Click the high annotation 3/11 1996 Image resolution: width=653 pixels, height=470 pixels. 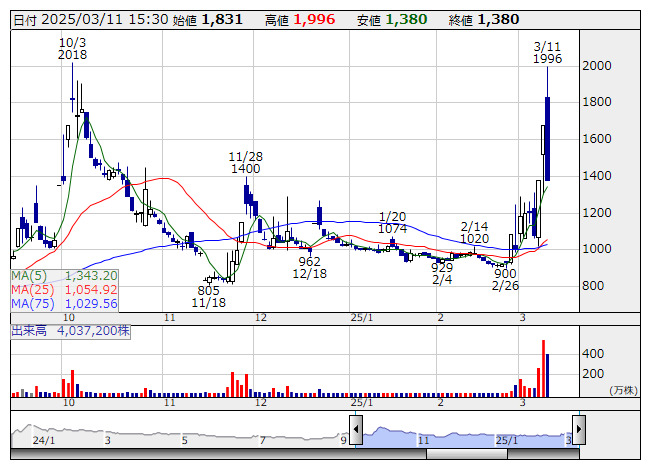[548, 52]
